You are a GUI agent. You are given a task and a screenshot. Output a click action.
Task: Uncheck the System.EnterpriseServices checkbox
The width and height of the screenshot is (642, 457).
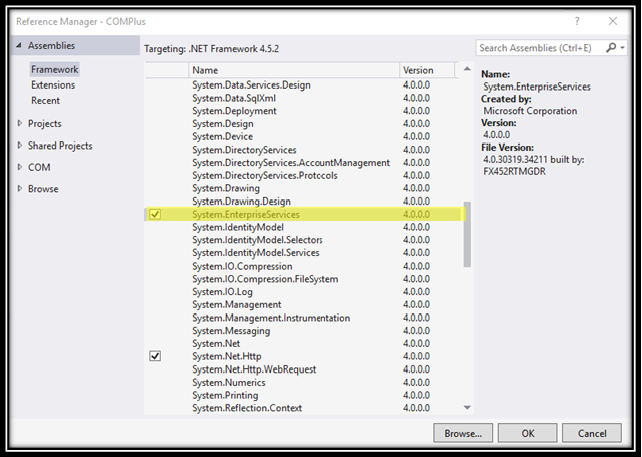155,214
